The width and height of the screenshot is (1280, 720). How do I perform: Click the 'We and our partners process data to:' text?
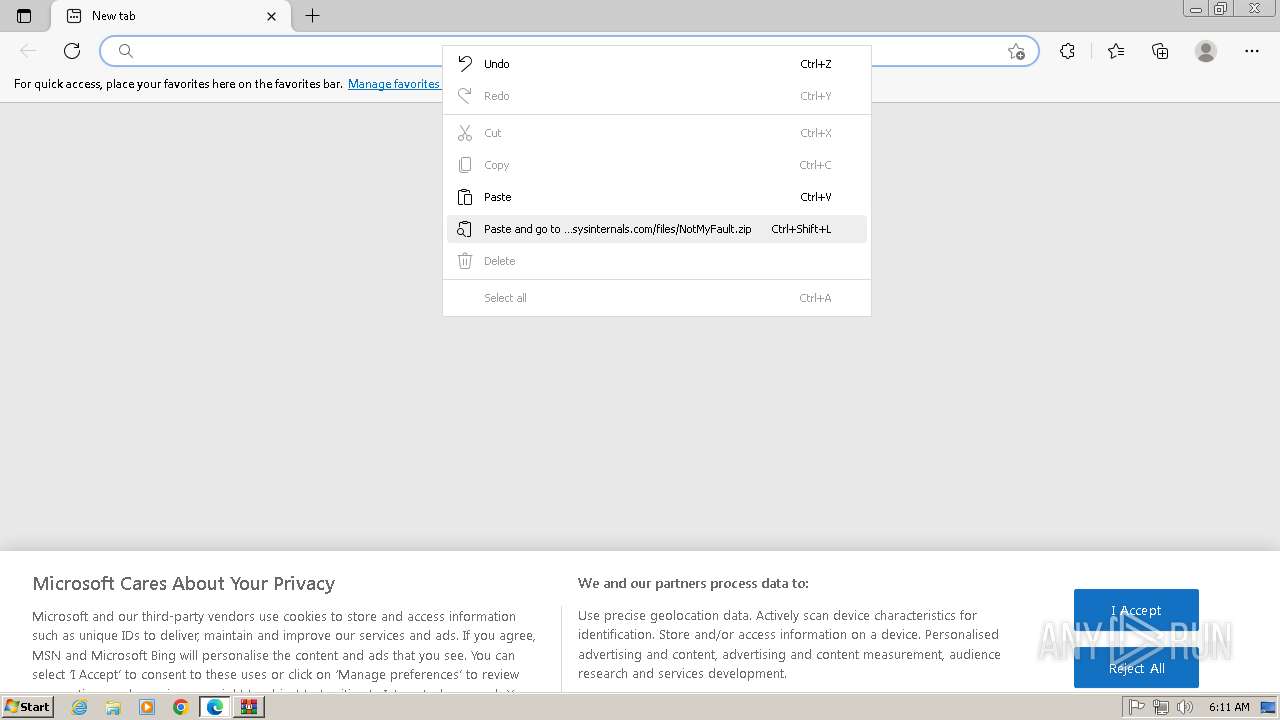coord(693,583)
